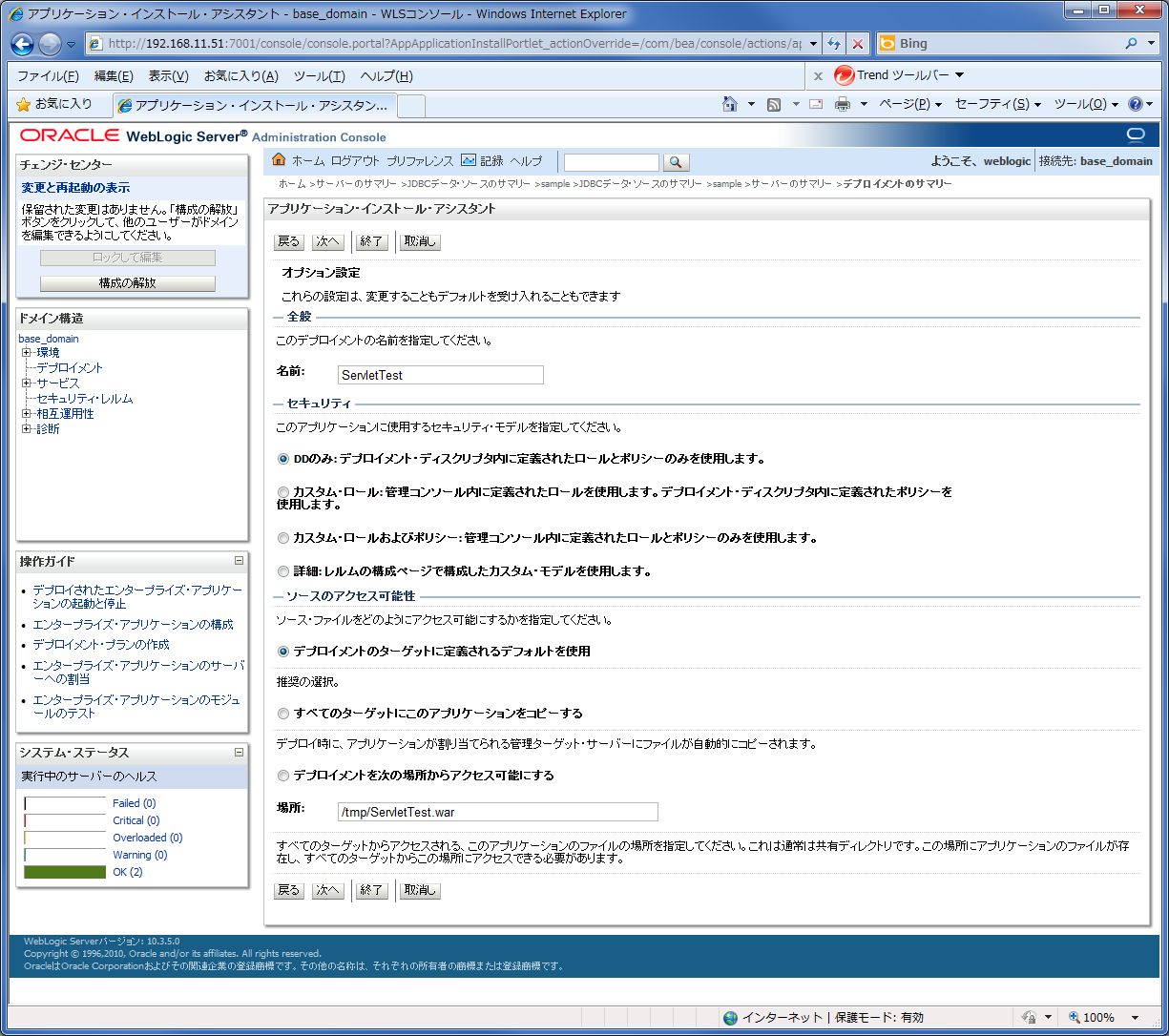Screen dimensions: 1169x1036
Task: Expand the 診断 tree node
Action: (x=27, y=429)
